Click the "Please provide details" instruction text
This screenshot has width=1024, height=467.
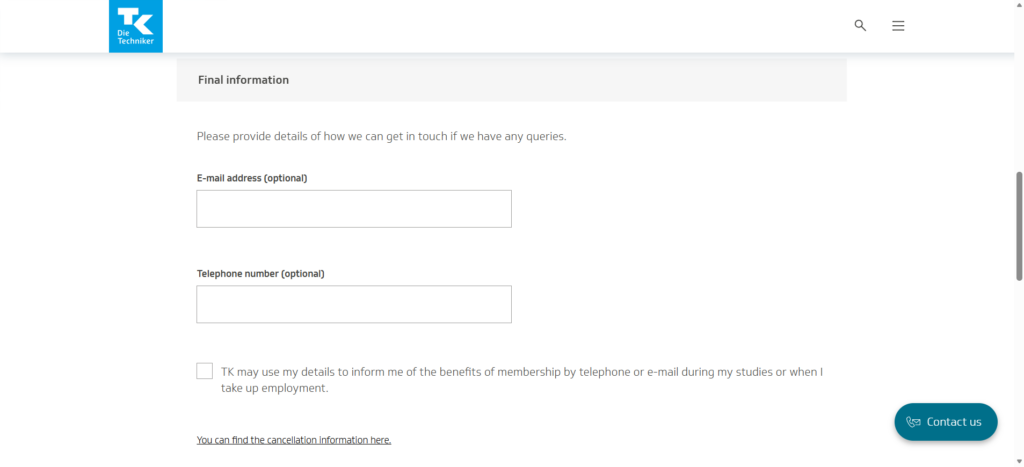point(381,136)
